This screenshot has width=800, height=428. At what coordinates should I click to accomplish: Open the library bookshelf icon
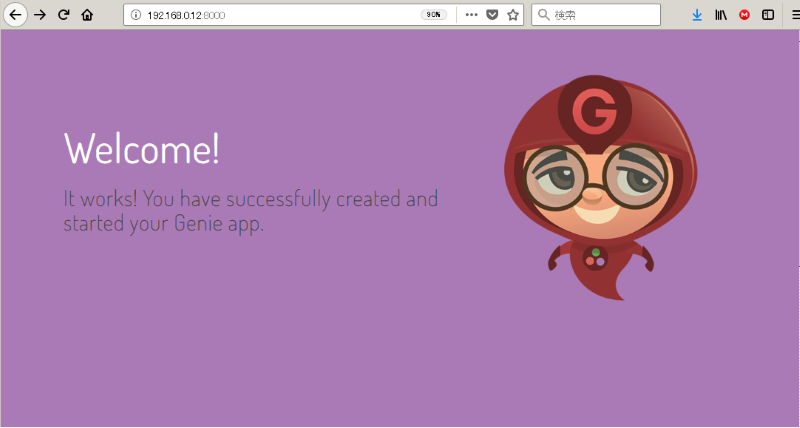(720, 15)
